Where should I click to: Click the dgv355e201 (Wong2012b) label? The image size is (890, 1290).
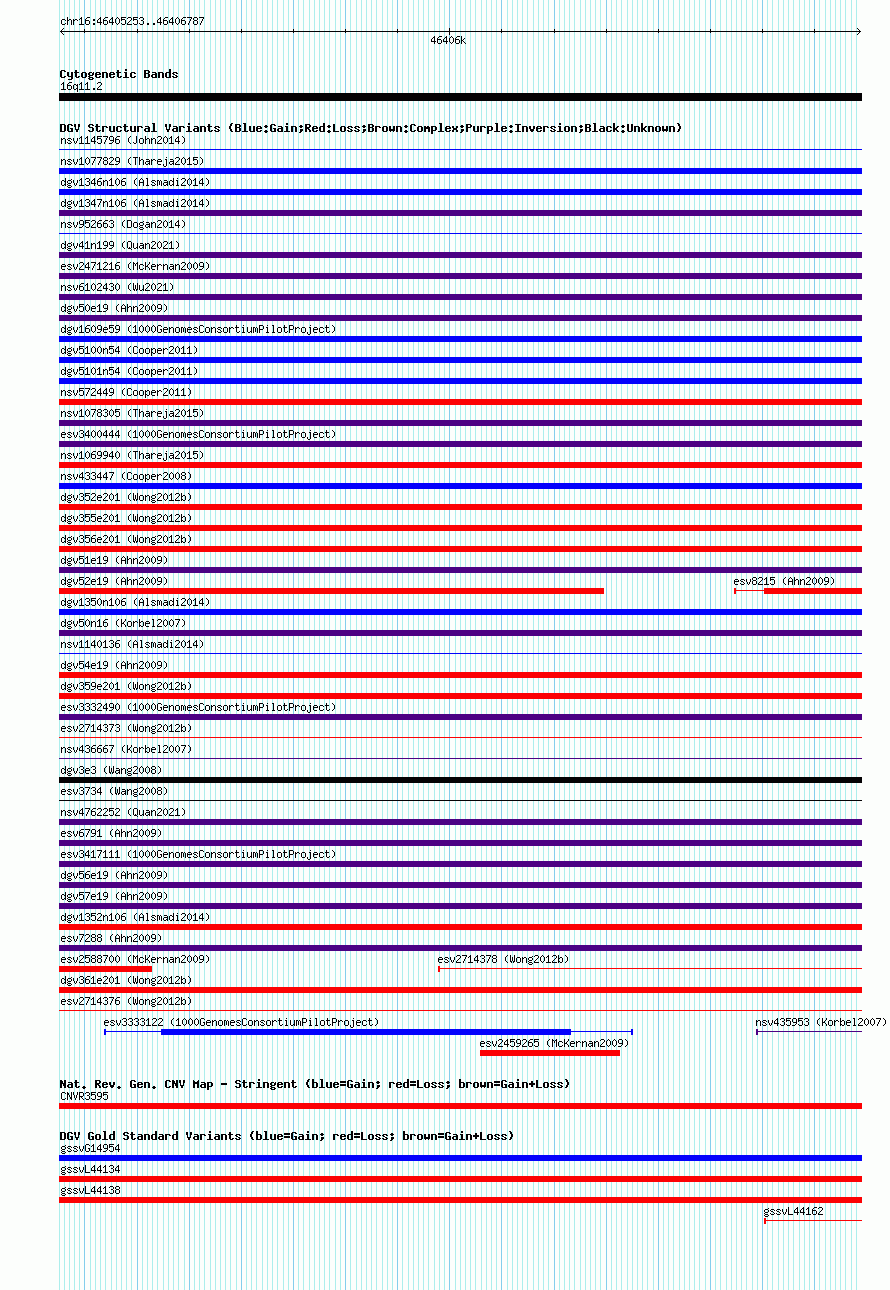click(x=126, y=518)
